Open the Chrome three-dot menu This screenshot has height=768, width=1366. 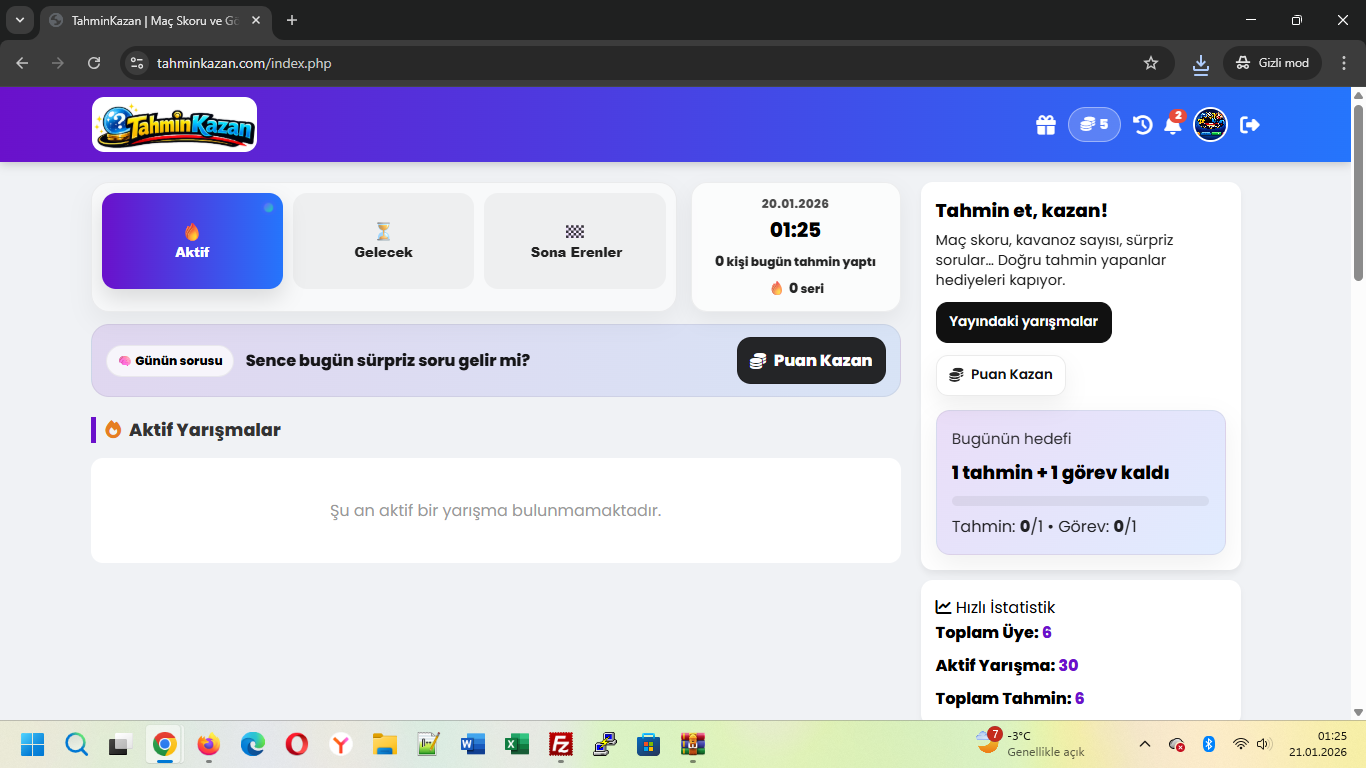pyautogui.click(x=1343, y=63)
